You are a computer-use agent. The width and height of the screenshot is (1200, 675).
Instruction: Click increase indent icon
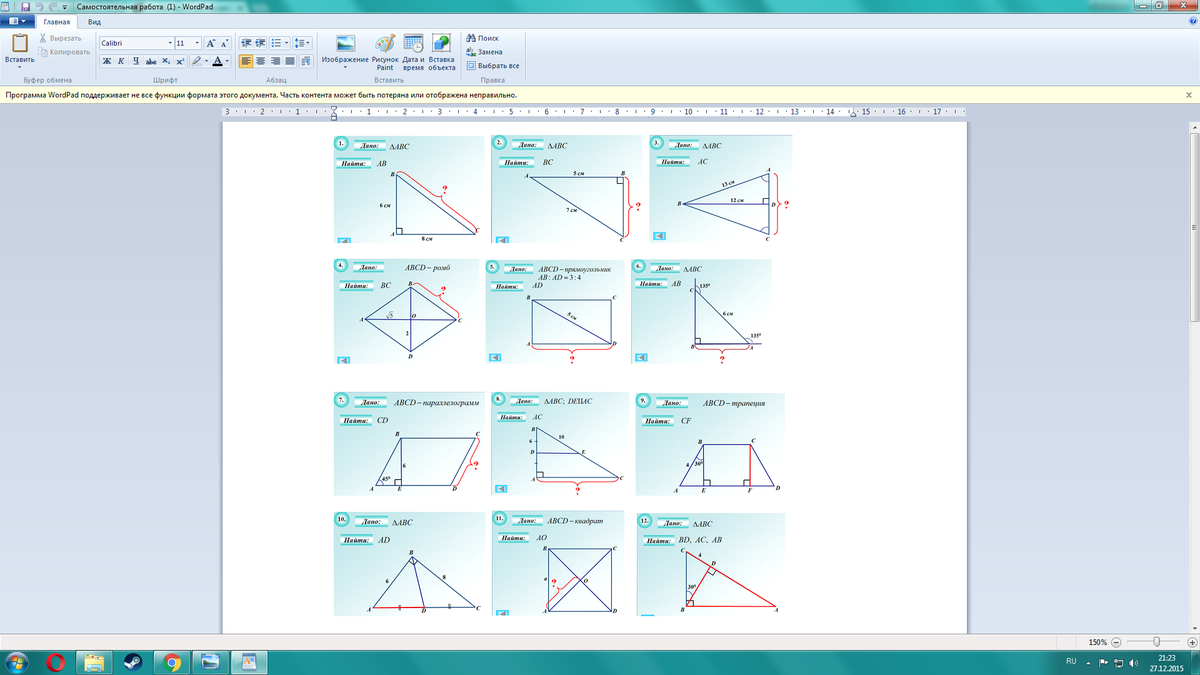coord(261,44)
